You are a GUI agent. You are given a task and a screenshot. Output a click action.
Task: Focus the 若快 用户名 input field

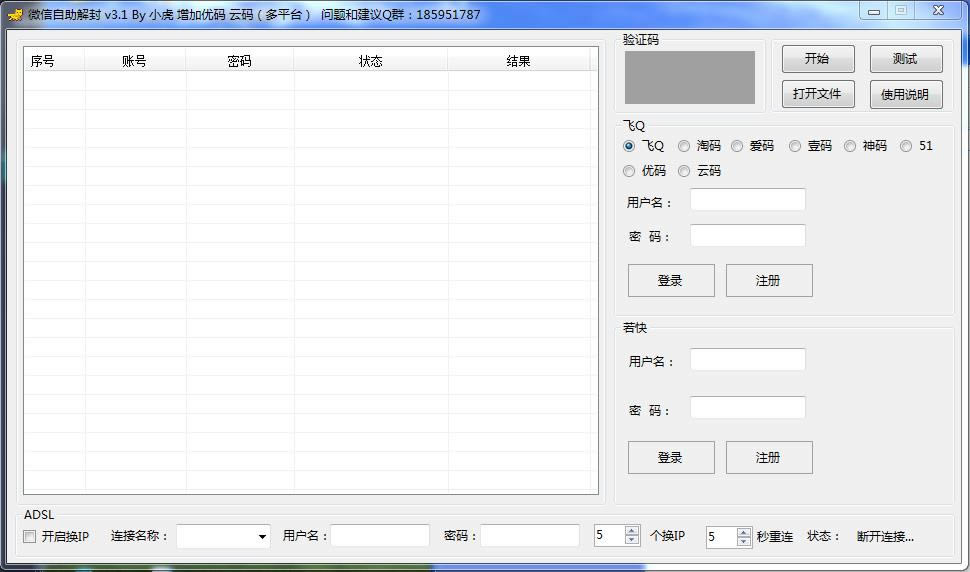point(748,359)
